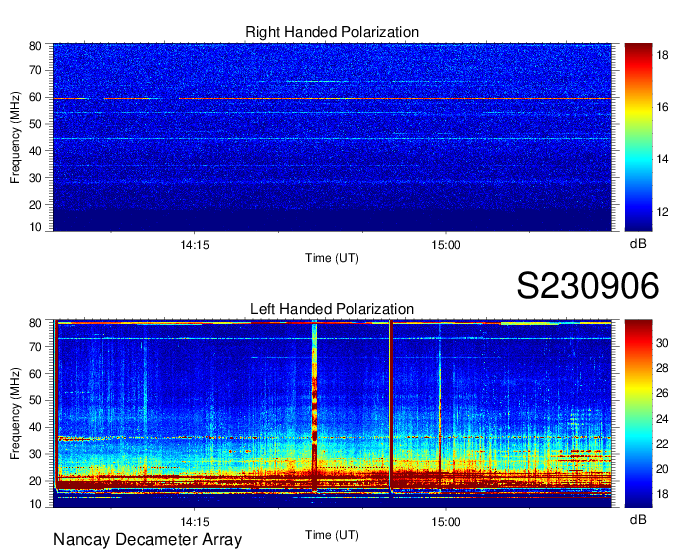The height and width of the screenshot is (552, 680).
Task: Click the 30 MHz tick of Left Handed plot
Action: (x=35, y=454)
